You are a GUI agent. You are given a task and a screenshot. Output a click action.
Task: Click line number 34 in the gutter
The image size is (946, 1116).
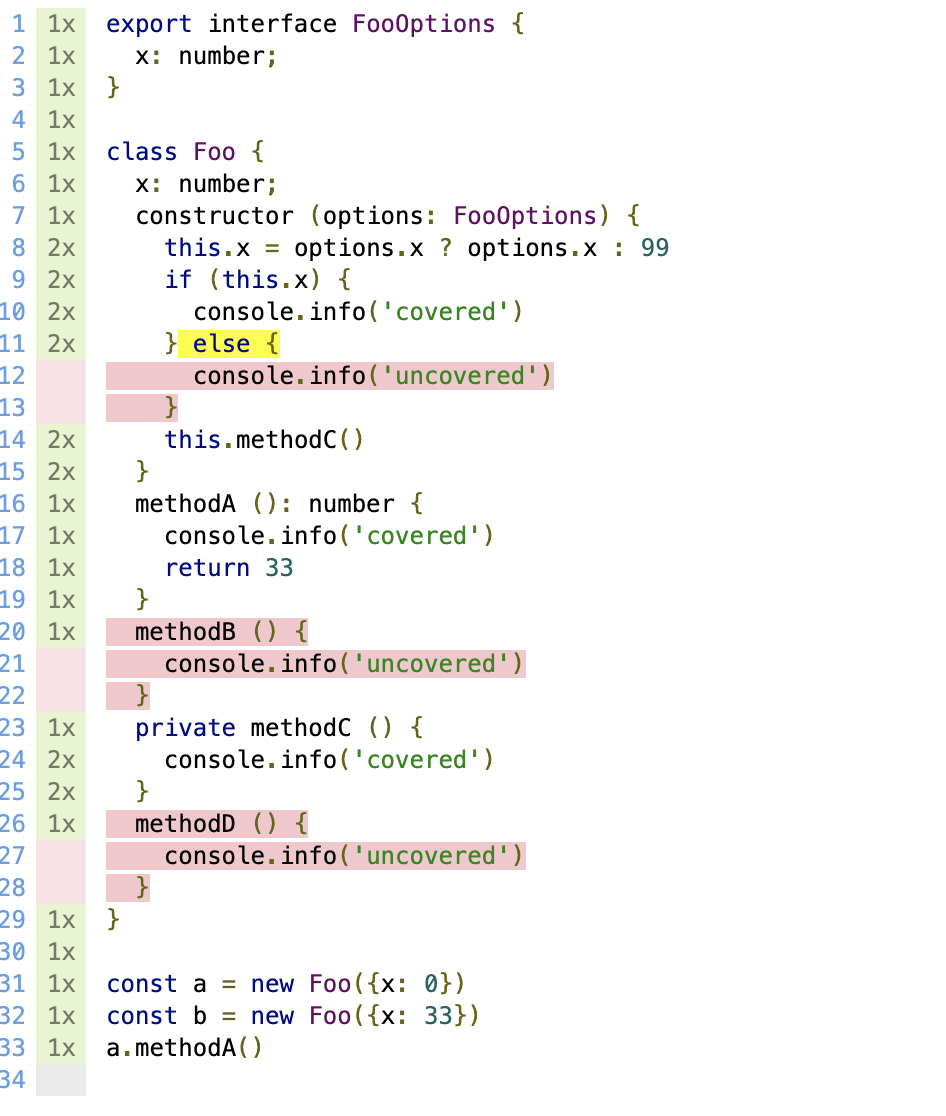point(13,1080)
